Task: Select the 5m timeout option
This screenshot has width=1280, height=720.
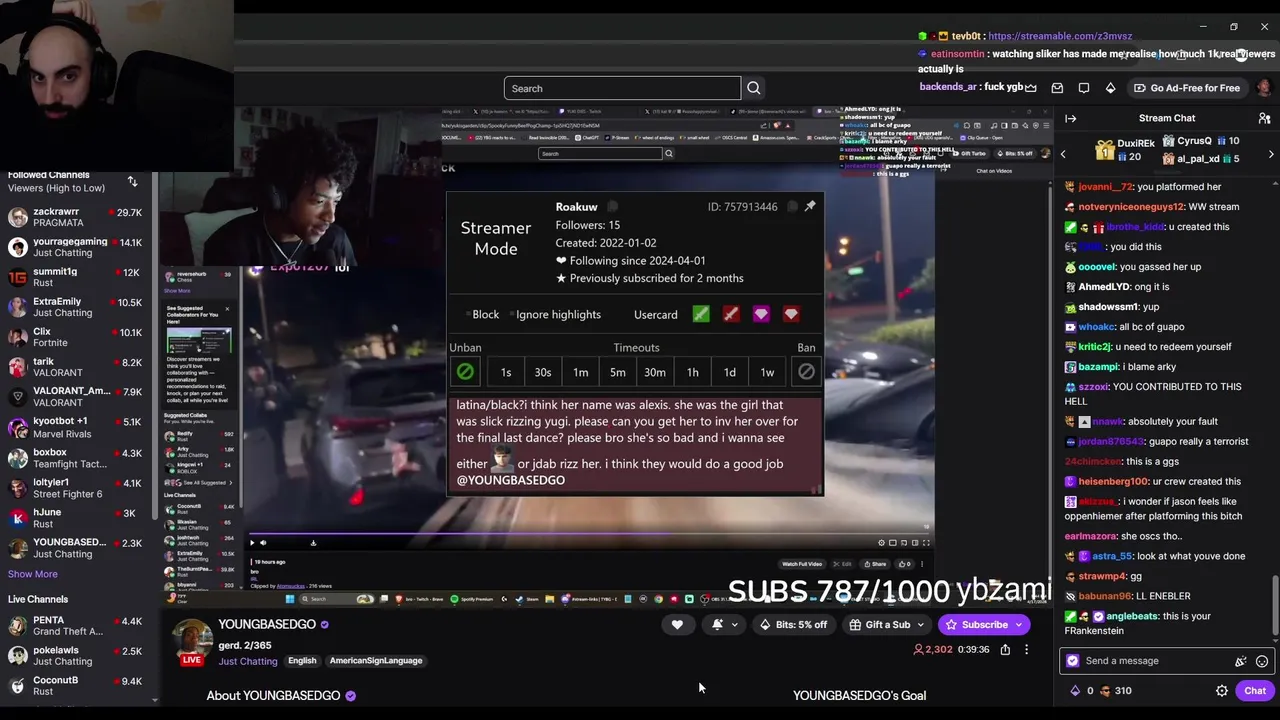Action: coord(618,372)
